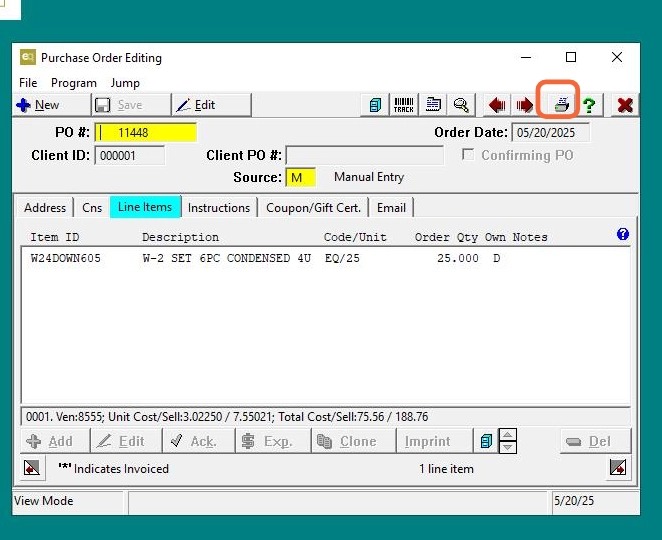The height and width of the screenshot is (540, 662).
Task: Click the Imprint button
Action: click(434, 441)
